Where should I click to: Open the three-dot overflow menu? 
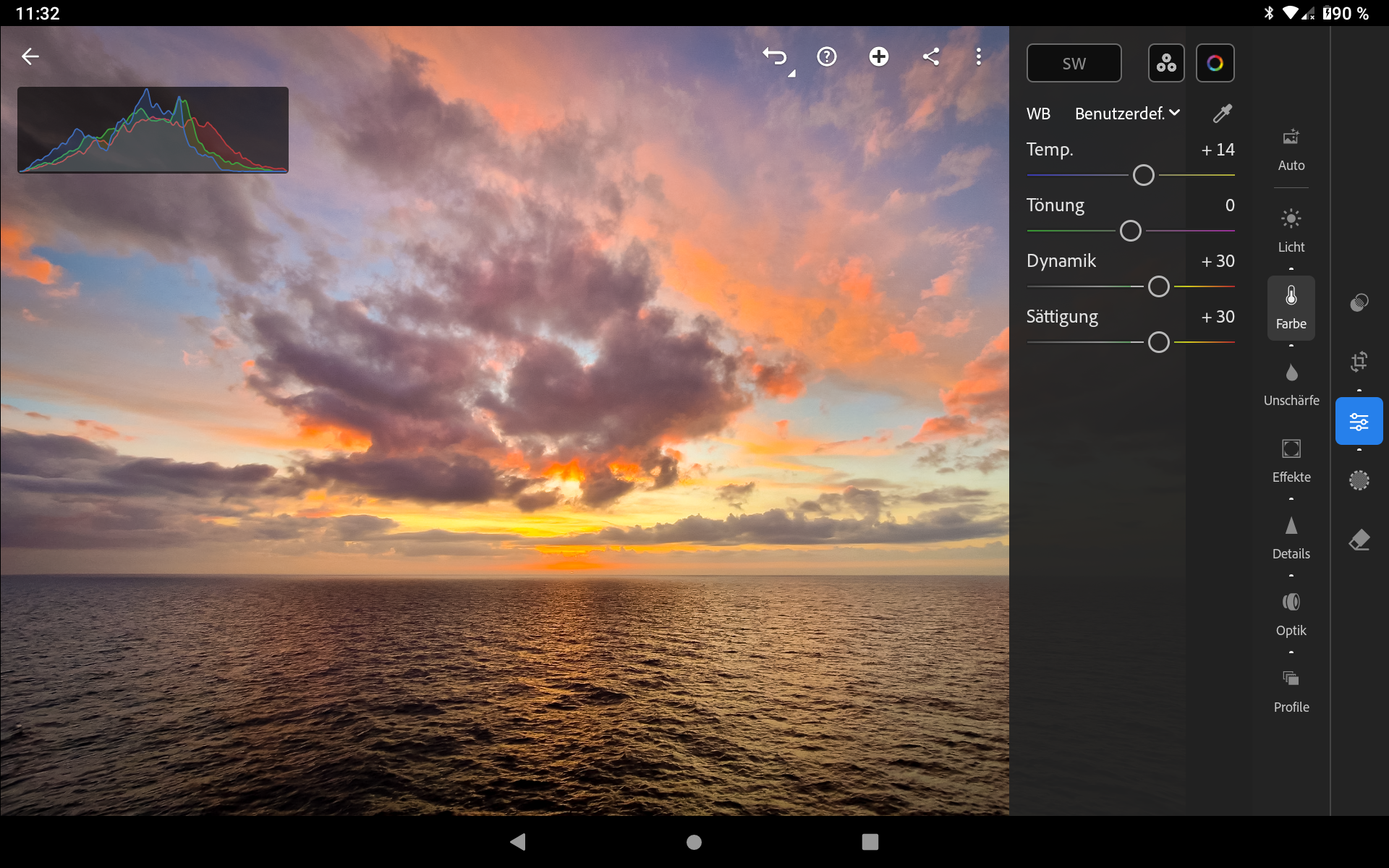tap(978, 56)
